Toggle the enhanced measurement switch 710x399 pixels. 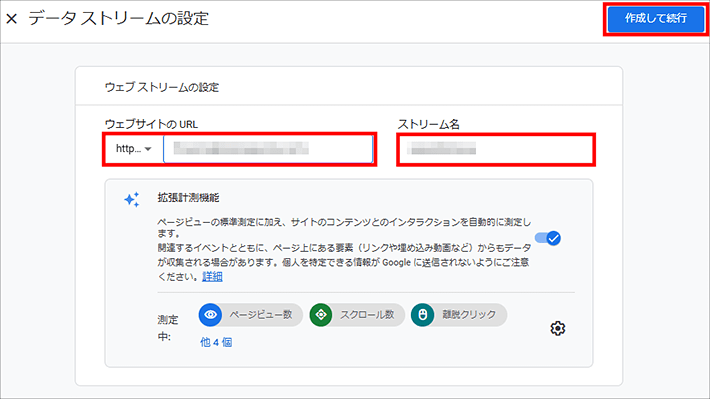click(x=548, y=238)
